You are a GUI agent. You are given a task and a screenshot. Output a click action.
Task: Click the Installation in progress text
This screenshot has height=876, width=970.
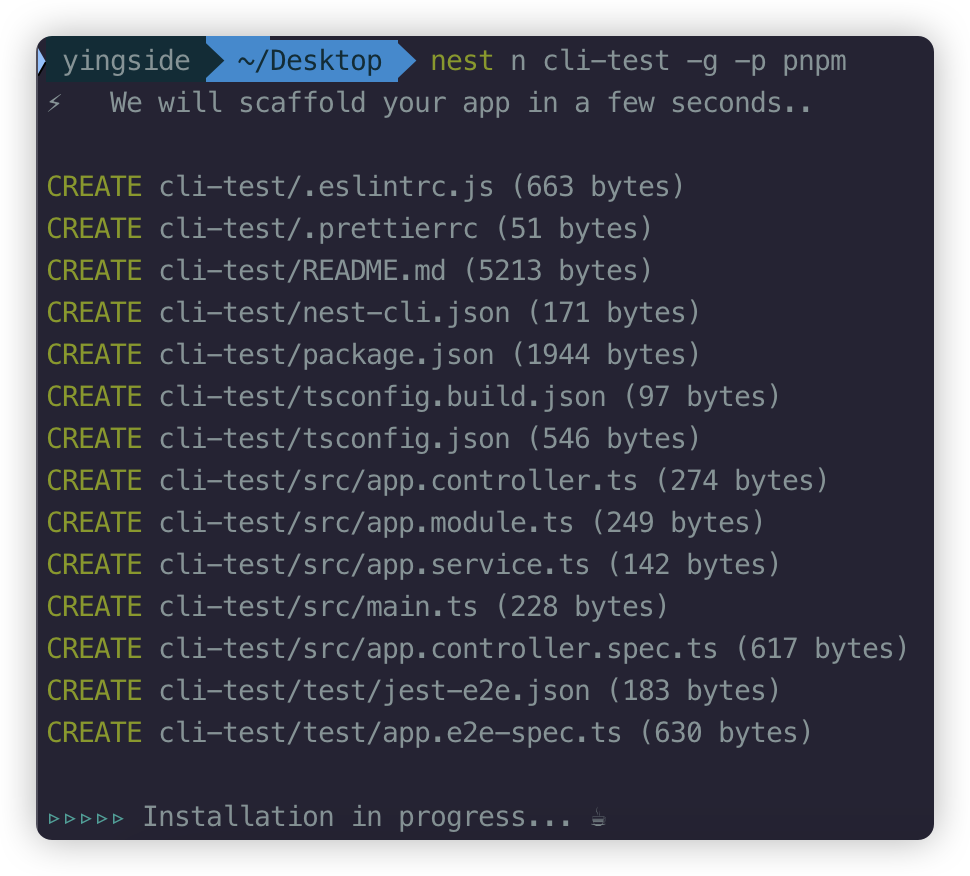[x=357, y=817]
